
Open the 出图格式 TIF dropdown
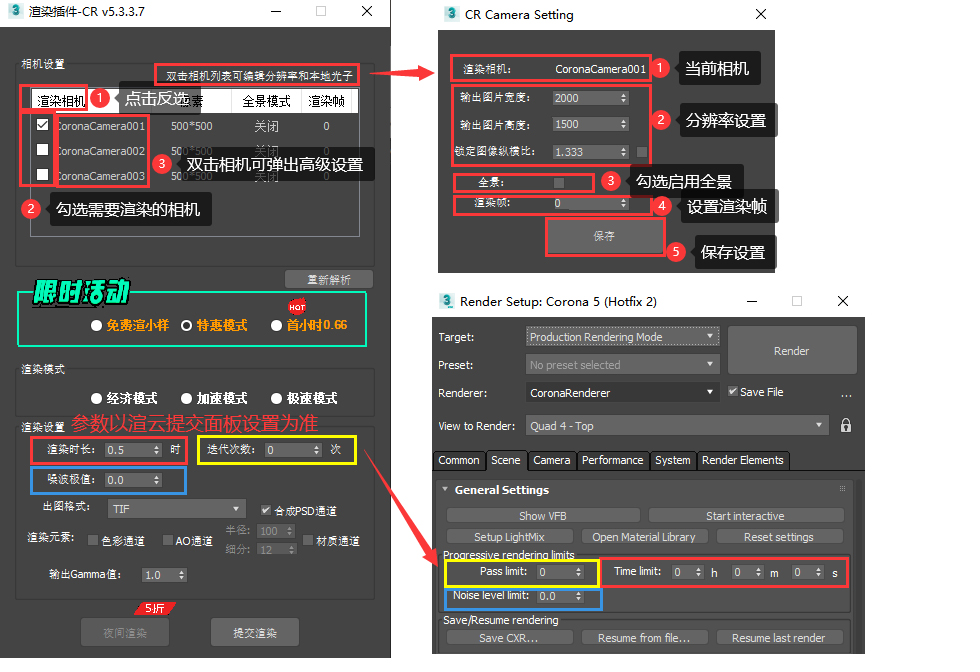176,509
